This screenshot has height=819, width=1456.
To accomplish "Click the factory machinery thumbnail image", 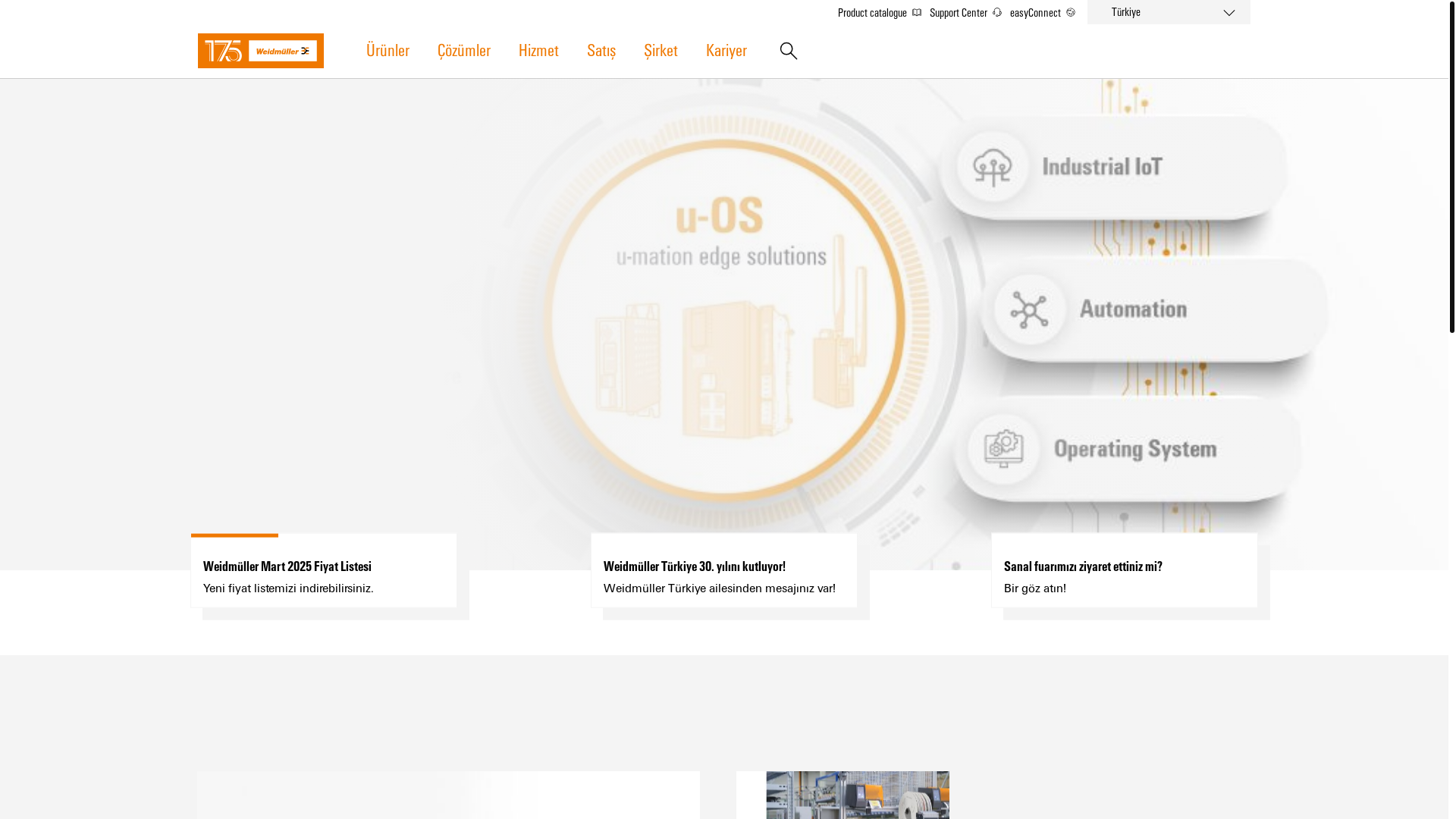I will (858, 795).
